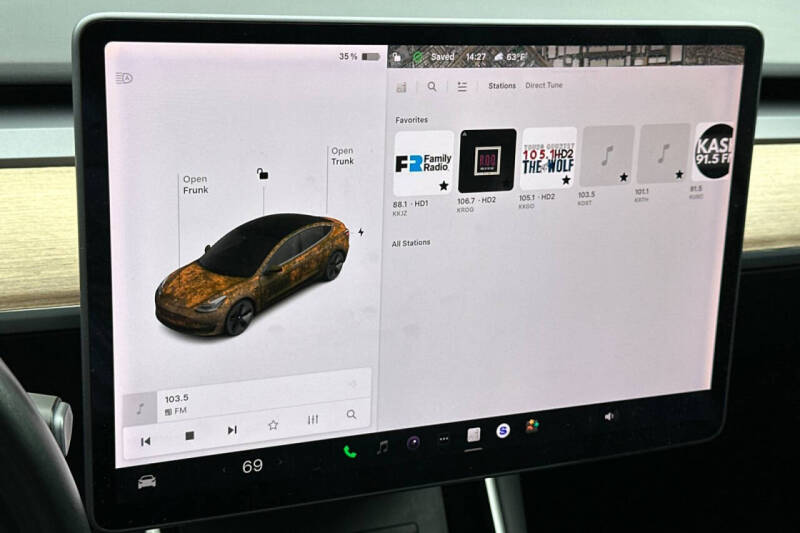The image size is (800, 533).
Task: Tap the now playing music note artwork
Action: pyautogui.click(x=140, y=408)
